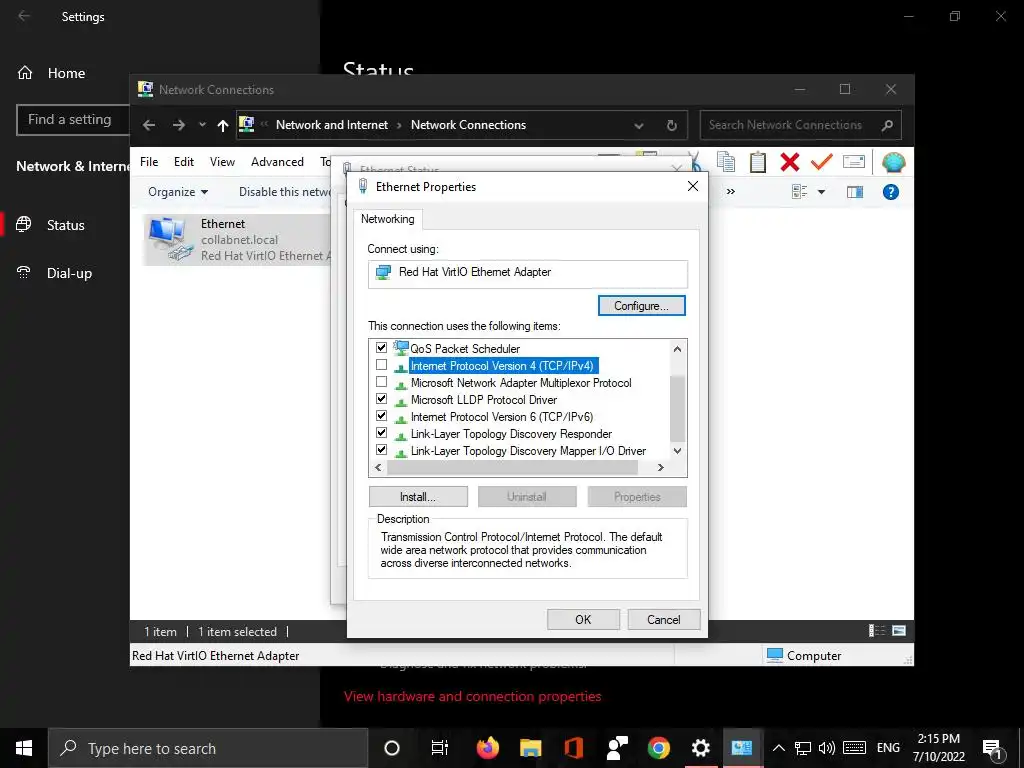The height and width of the screenshot is (768, 1024).
Task: Open the notification center icon
Action: tap(993, 748)
